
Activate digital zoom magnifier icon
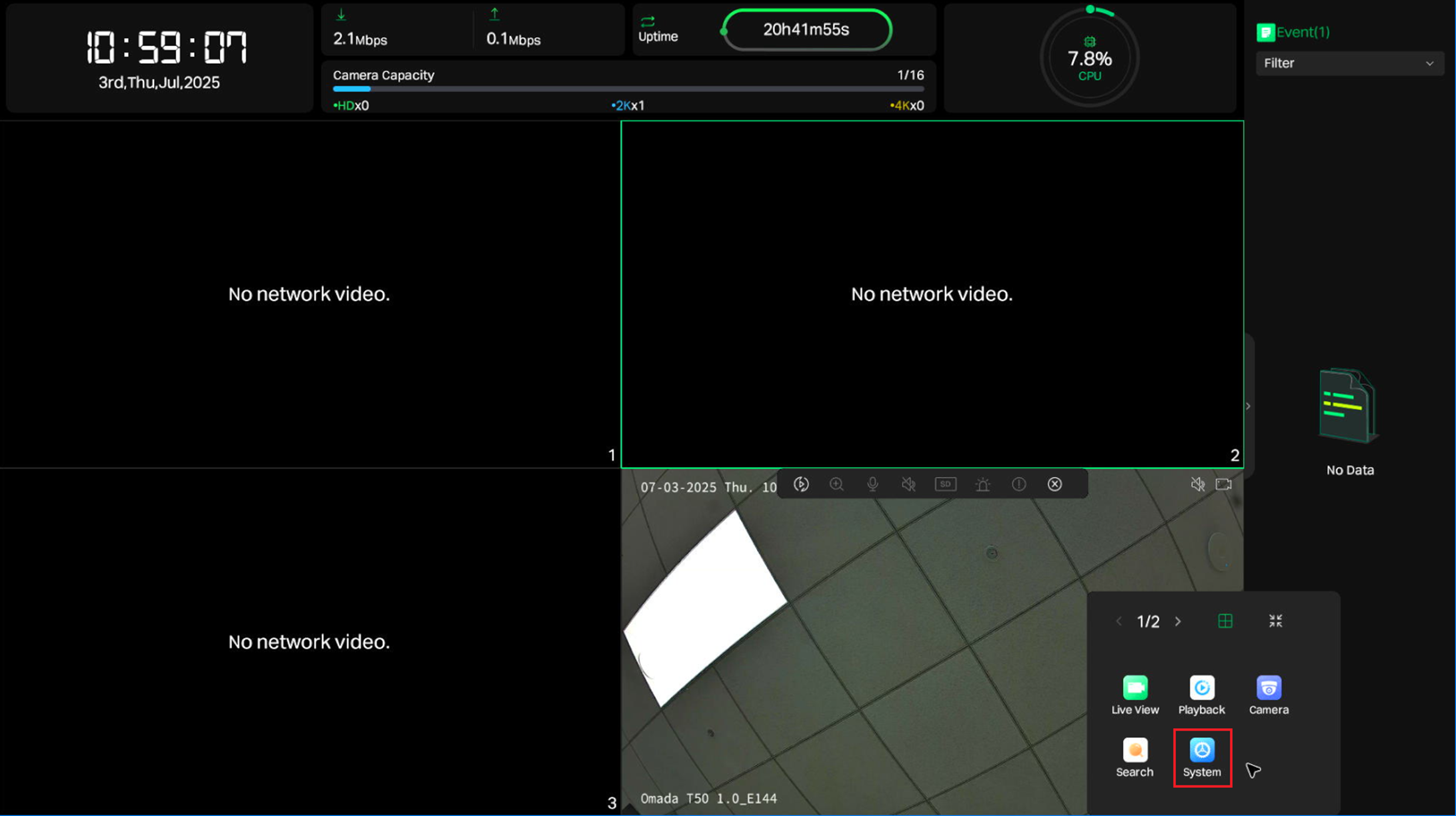pyautogui.click(x=836, y=484)
